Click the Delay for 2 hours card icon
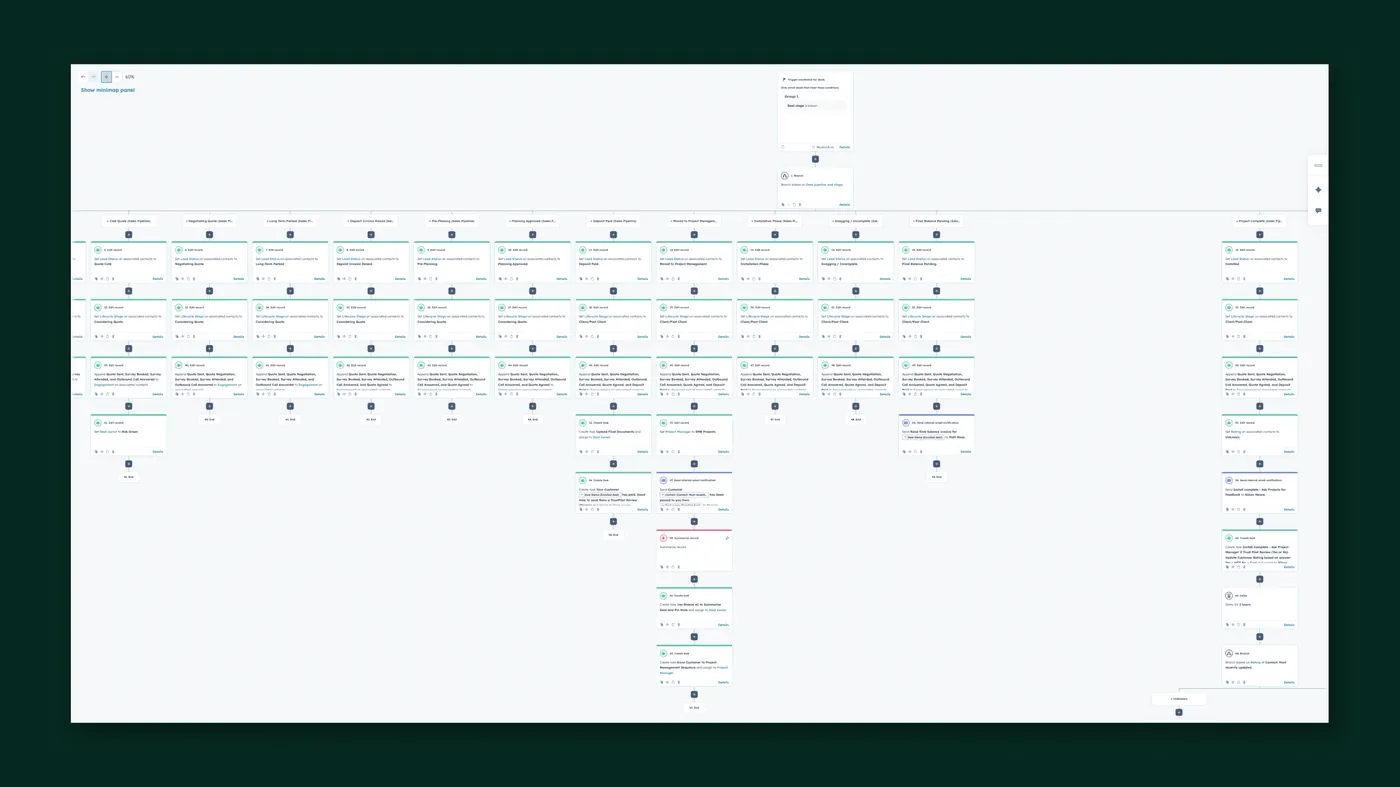This screenshot has height=787, width=1400. [x=1229, y=596]
